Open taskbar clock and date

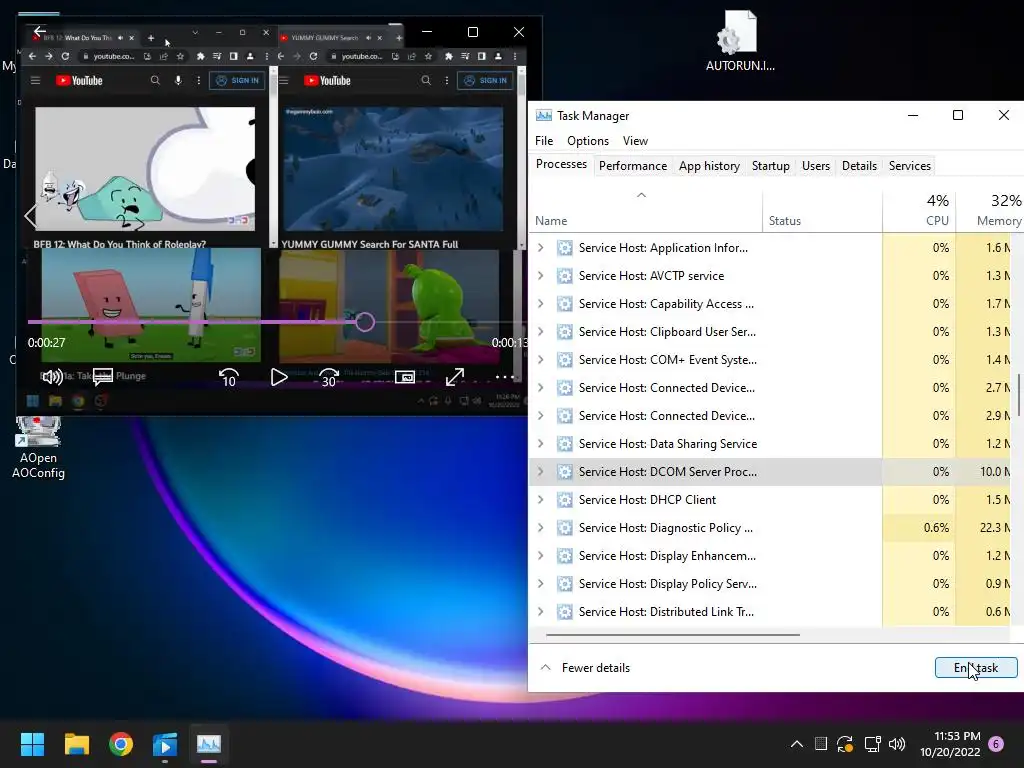(950, 744)
